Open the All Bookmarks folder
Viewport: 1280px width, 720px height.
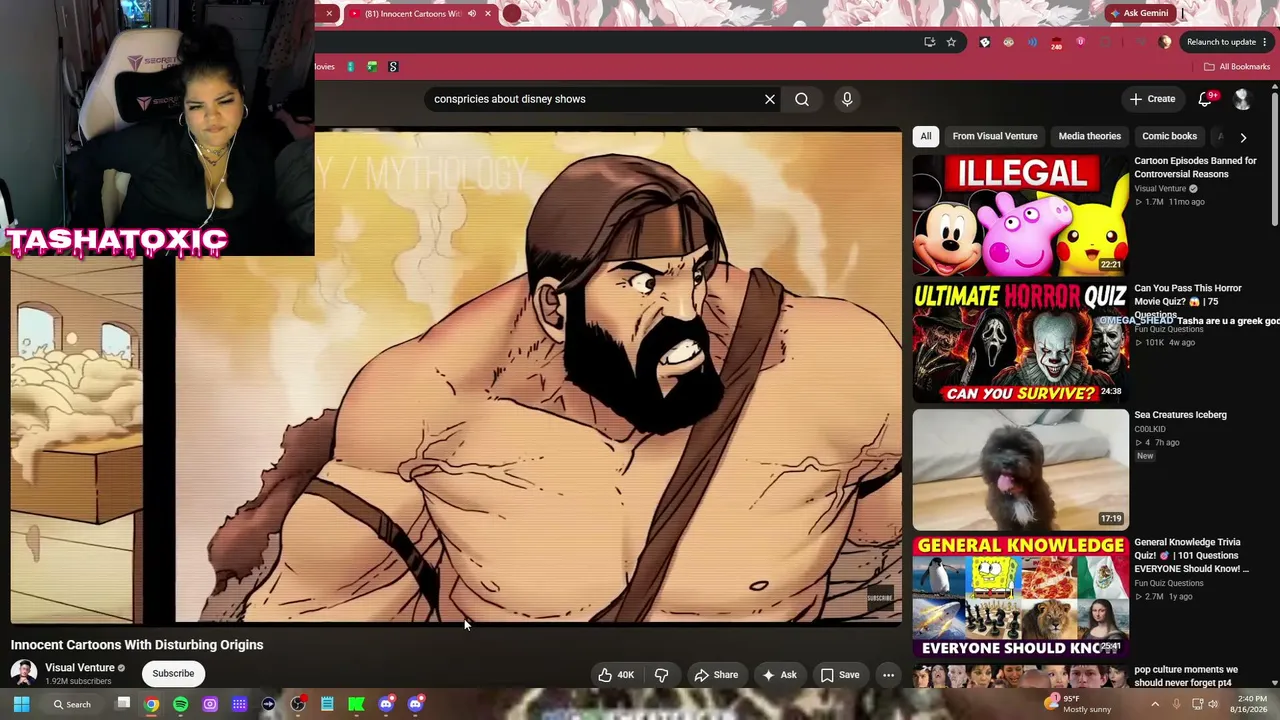click(1237, 67)
